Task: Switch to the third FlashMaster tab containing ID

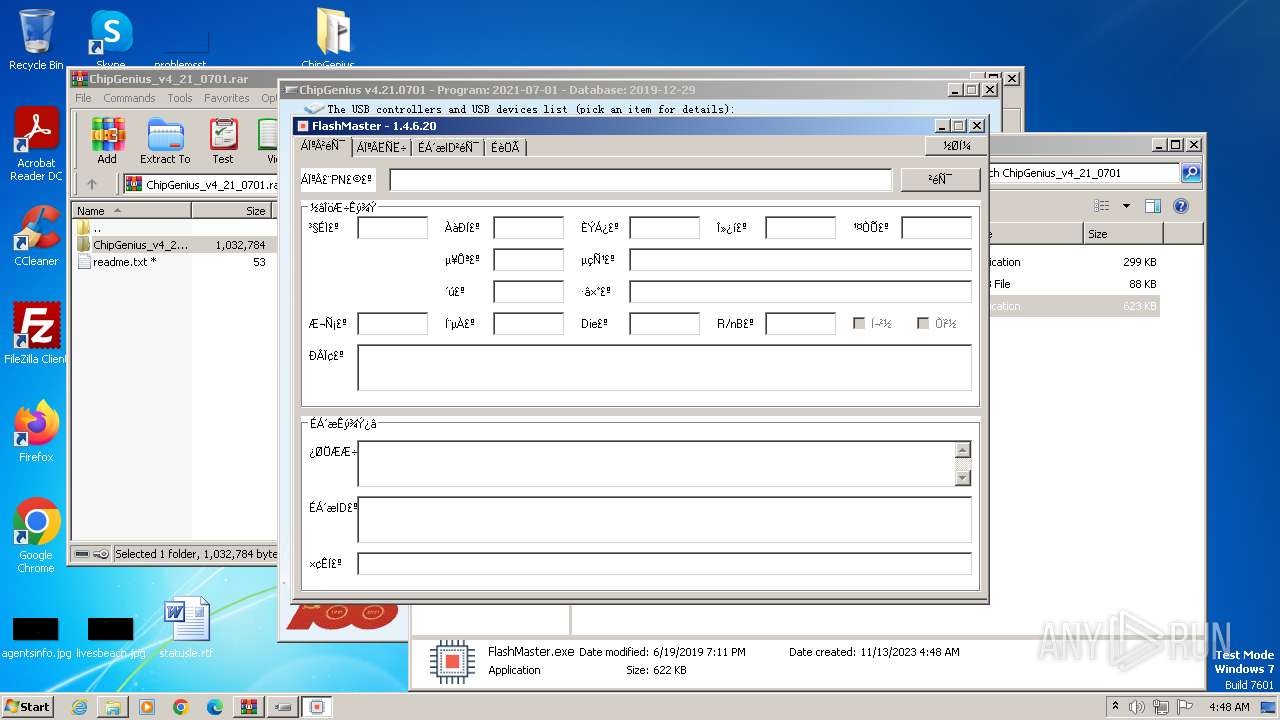Action: [448, 147]
